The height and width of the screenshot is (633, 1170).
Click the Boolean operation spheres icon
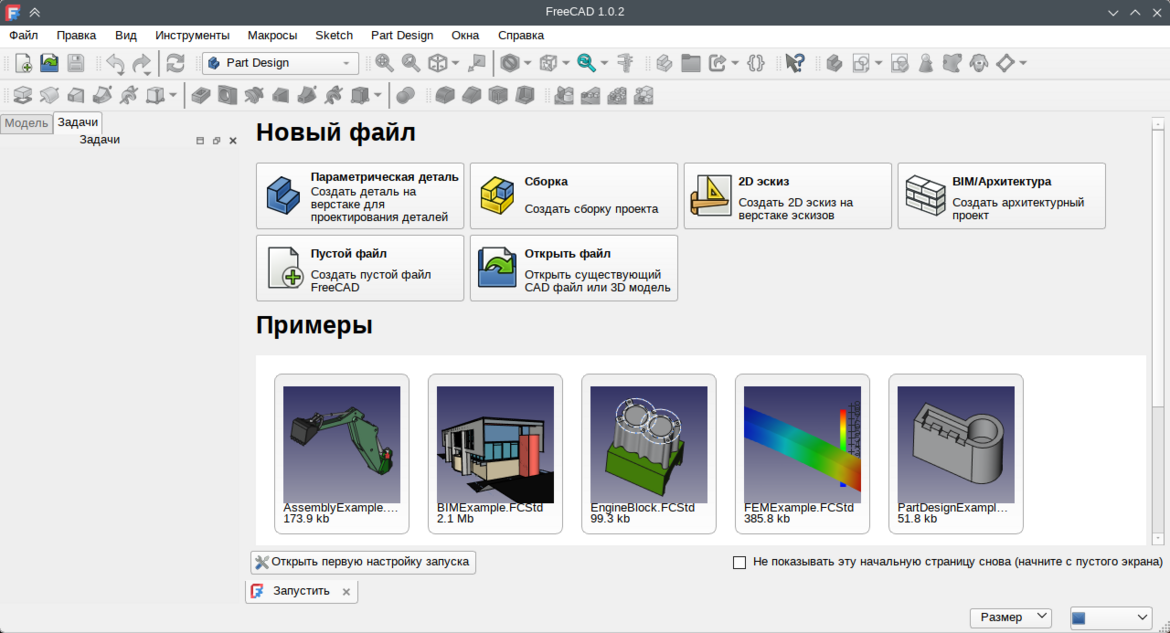click(x=405, y=96)
